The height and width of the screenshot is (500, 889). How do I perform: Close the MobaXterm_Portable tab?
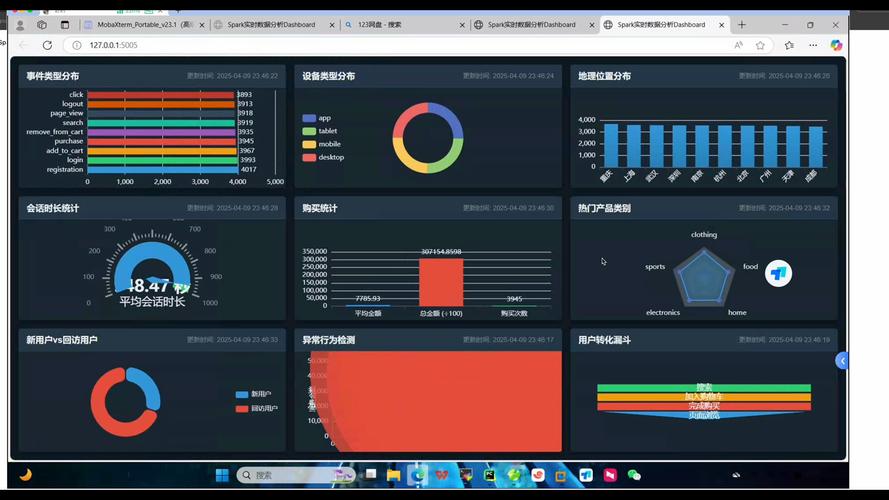point(202,25)
